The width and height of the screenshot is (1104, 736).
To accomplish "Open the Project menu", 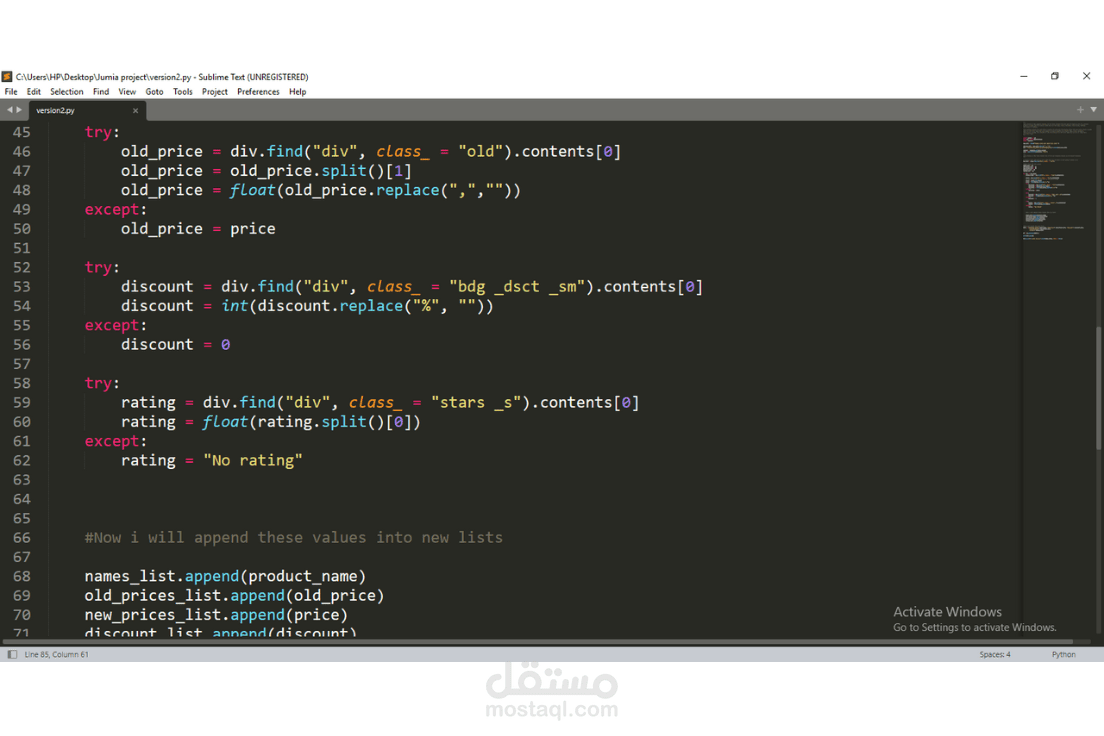I will click(x=215, y=92).
